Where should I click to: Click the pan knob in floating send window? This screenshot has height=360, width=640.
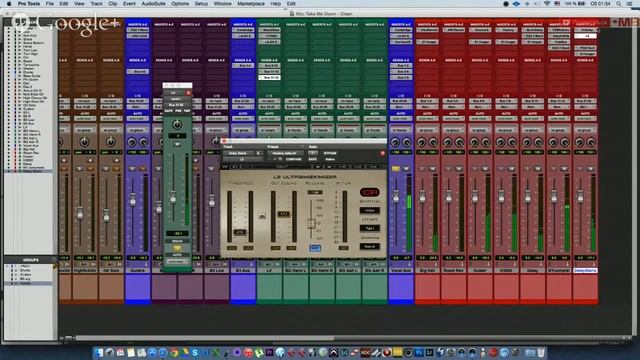(x=177, y=124)
